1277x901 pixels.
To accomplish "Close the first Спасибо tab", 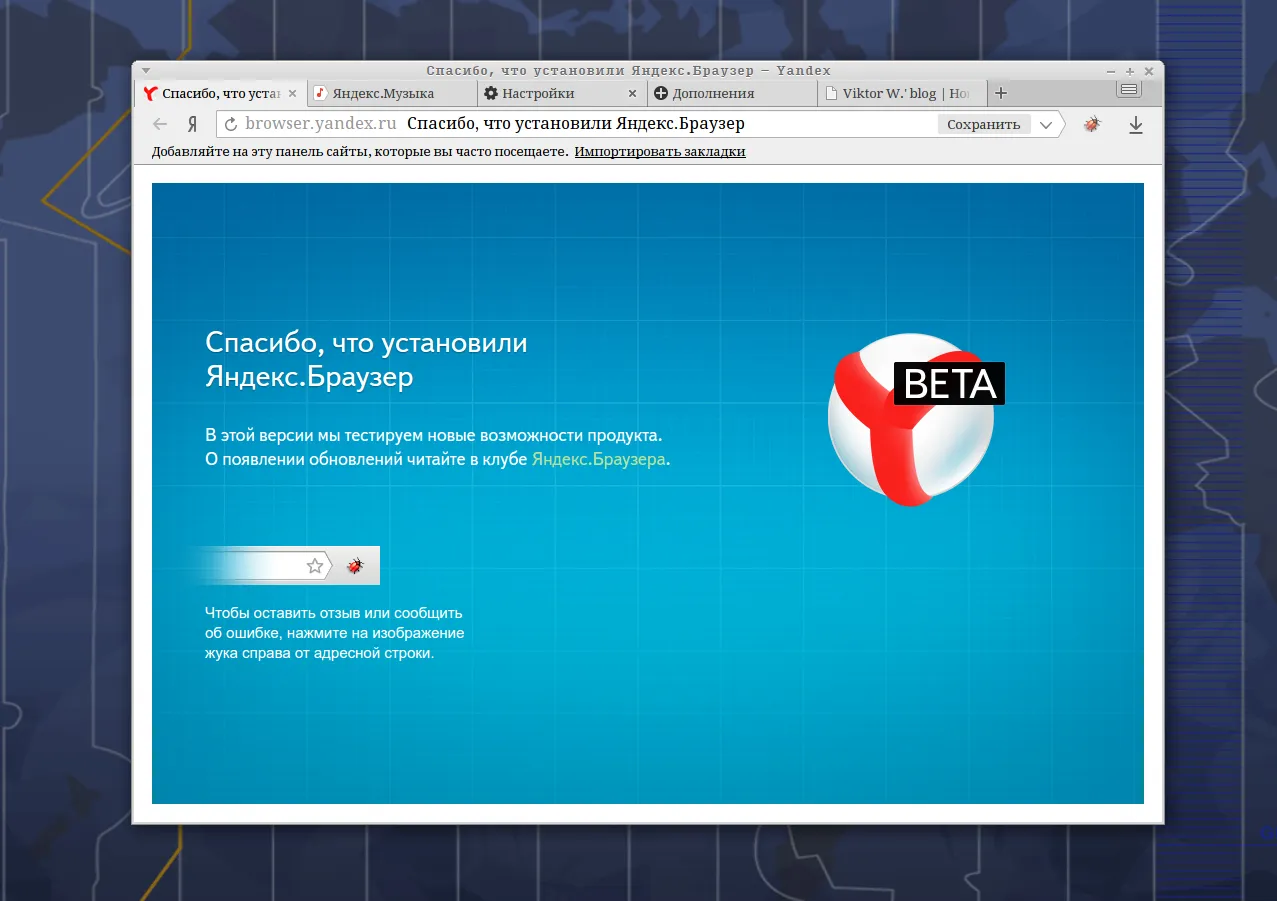I will (292, 93).
